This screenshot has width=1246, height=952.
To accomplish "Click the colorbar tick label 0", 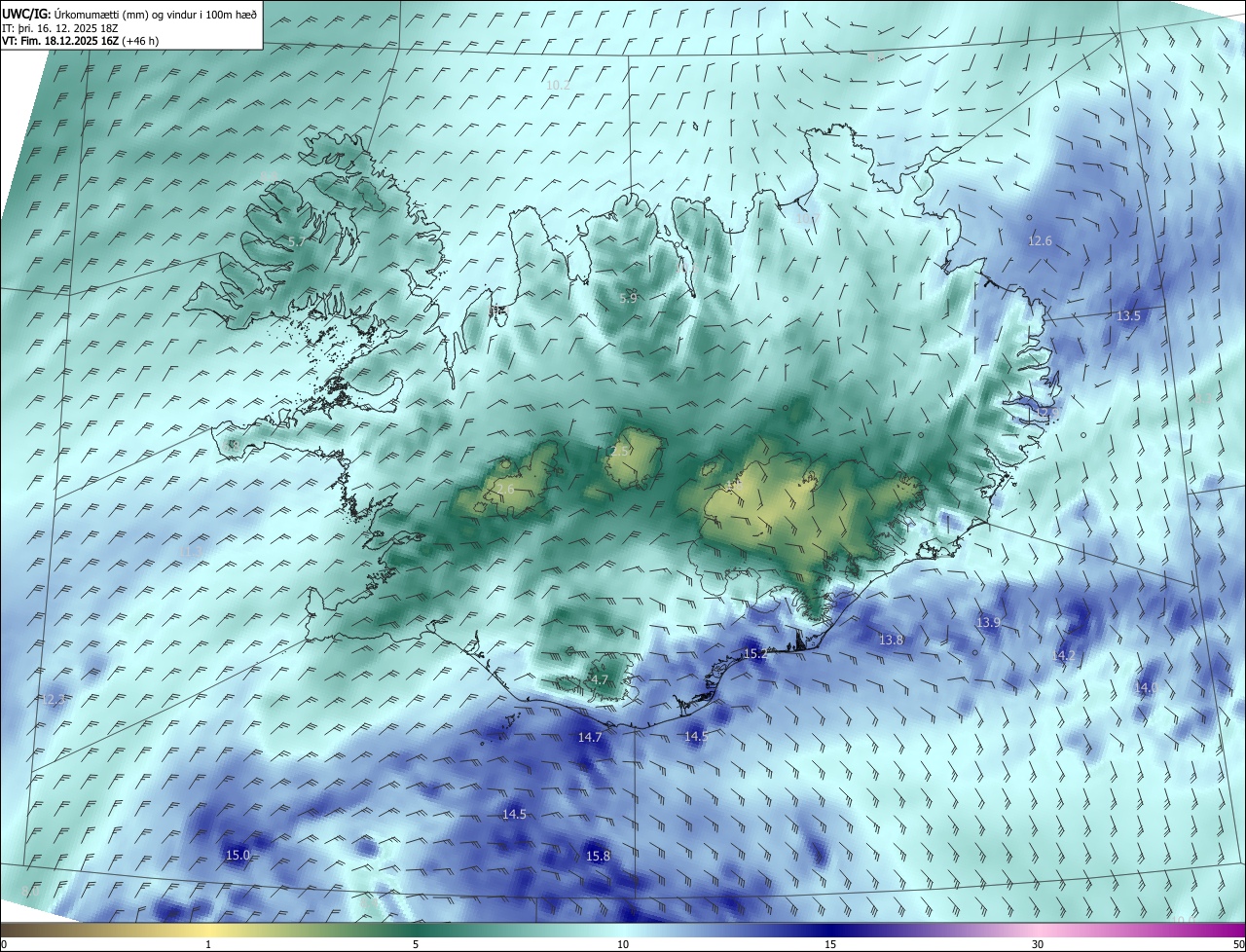I will point(4,944).
